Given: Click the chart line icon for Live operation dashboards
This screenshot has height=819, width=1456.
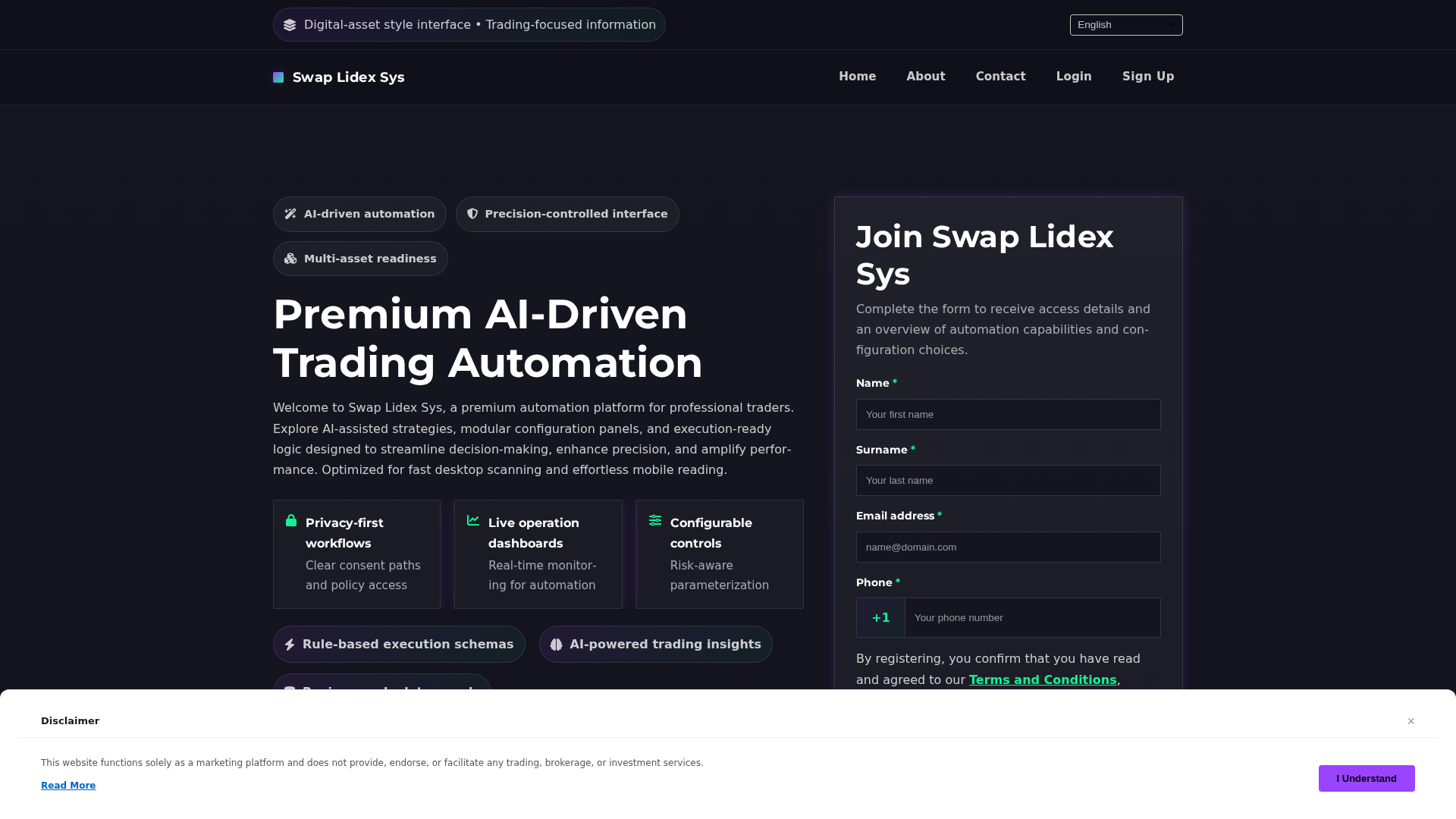Looking at the screenshot, I should 473,520.
